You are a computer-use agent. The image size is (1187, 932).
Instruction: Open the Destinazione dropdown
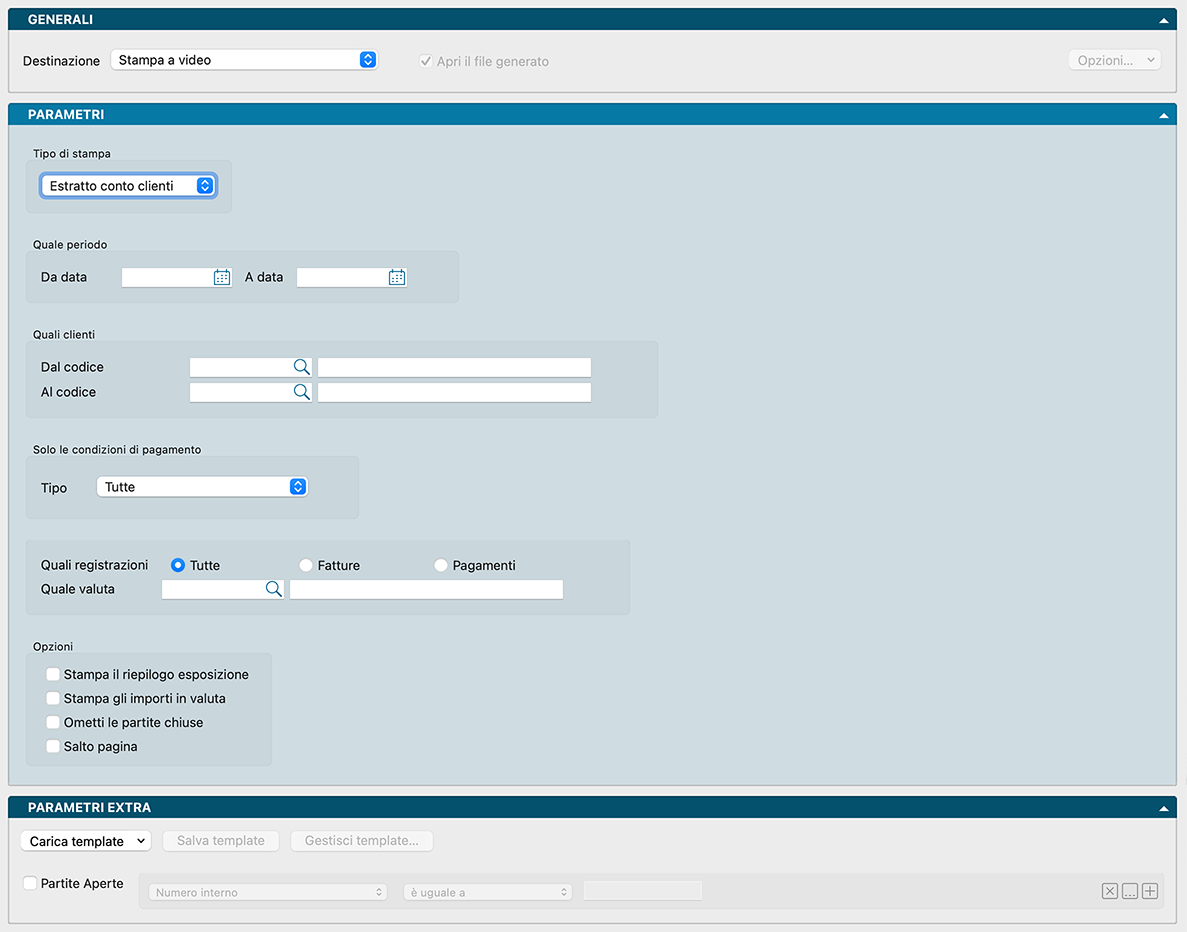click(243, 60)
